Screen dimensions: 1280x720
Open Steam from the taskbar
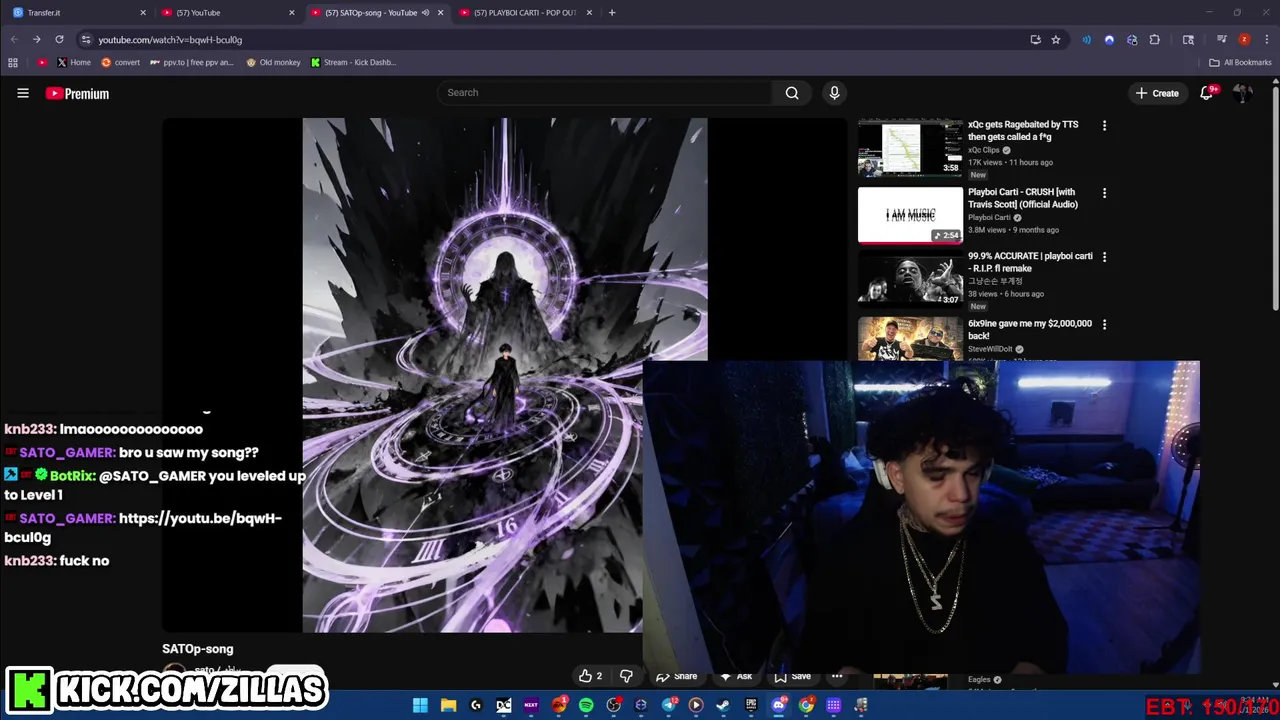tap(723, 705)
